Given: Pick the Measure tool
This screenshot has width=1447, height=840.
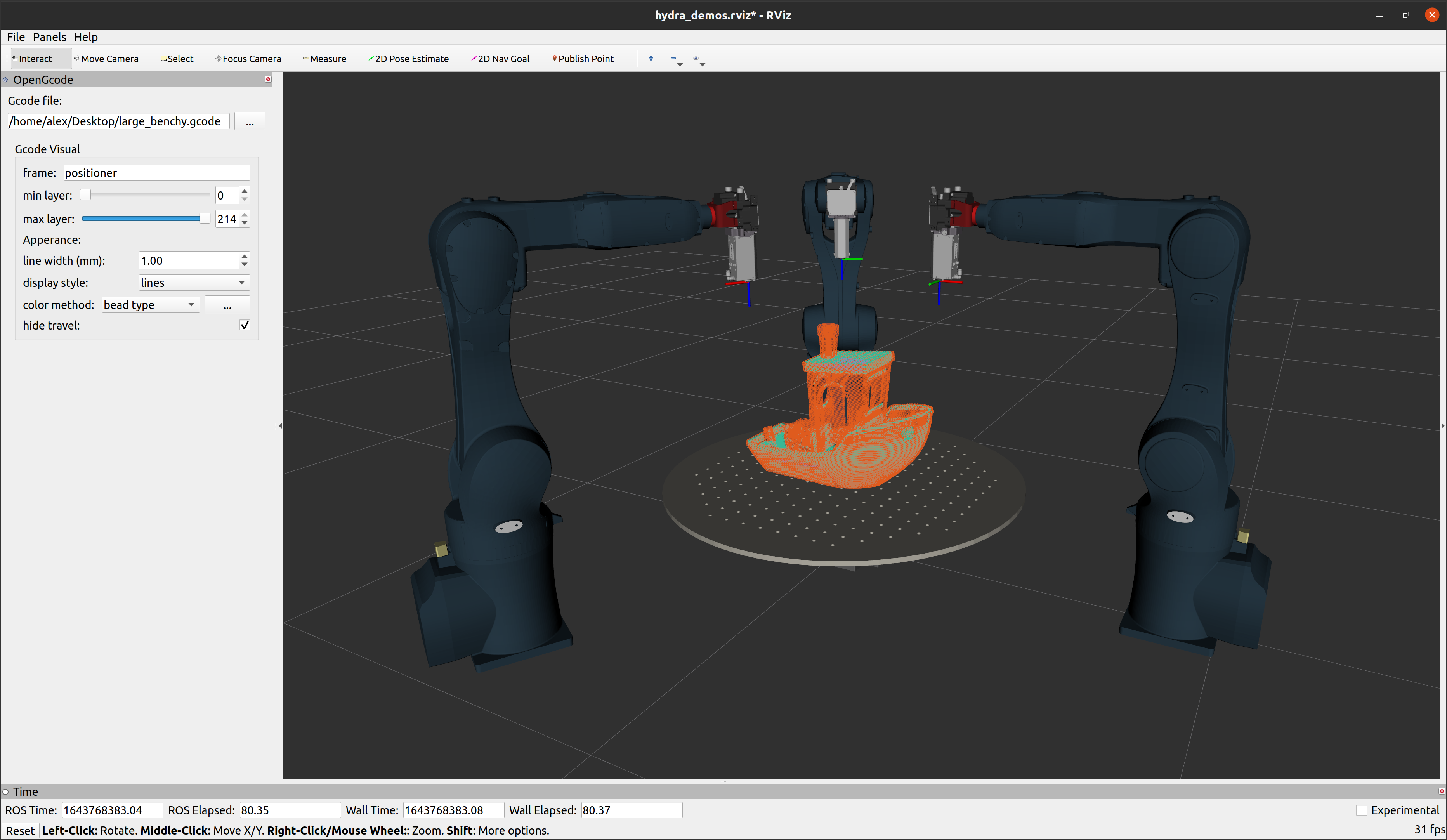Looking at the screenshot, I should click(x=324, y=59).
